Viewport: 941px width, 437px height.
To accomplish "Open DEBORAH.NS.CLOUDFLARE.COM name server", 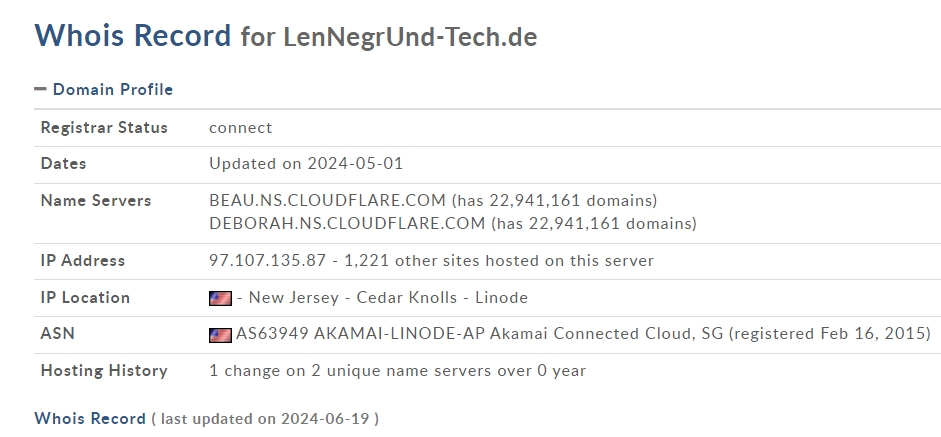I will coord(347,223).
